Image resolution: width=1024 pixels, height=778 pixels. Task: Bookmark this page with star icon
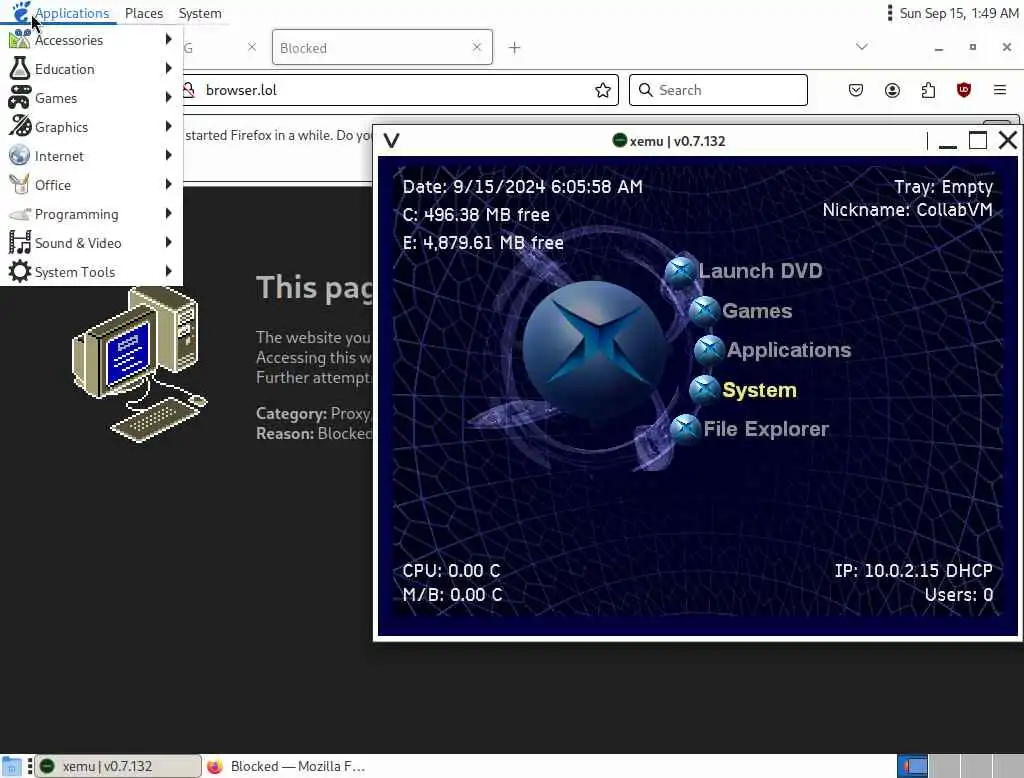[x=603, y=90]
